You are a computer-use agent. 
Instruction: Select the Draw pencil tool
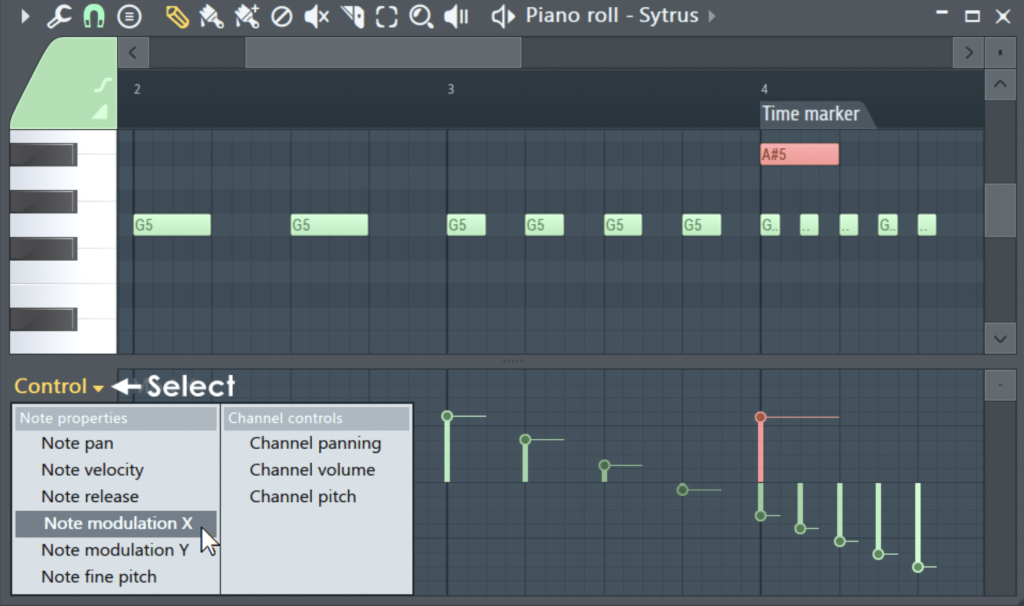176,16
